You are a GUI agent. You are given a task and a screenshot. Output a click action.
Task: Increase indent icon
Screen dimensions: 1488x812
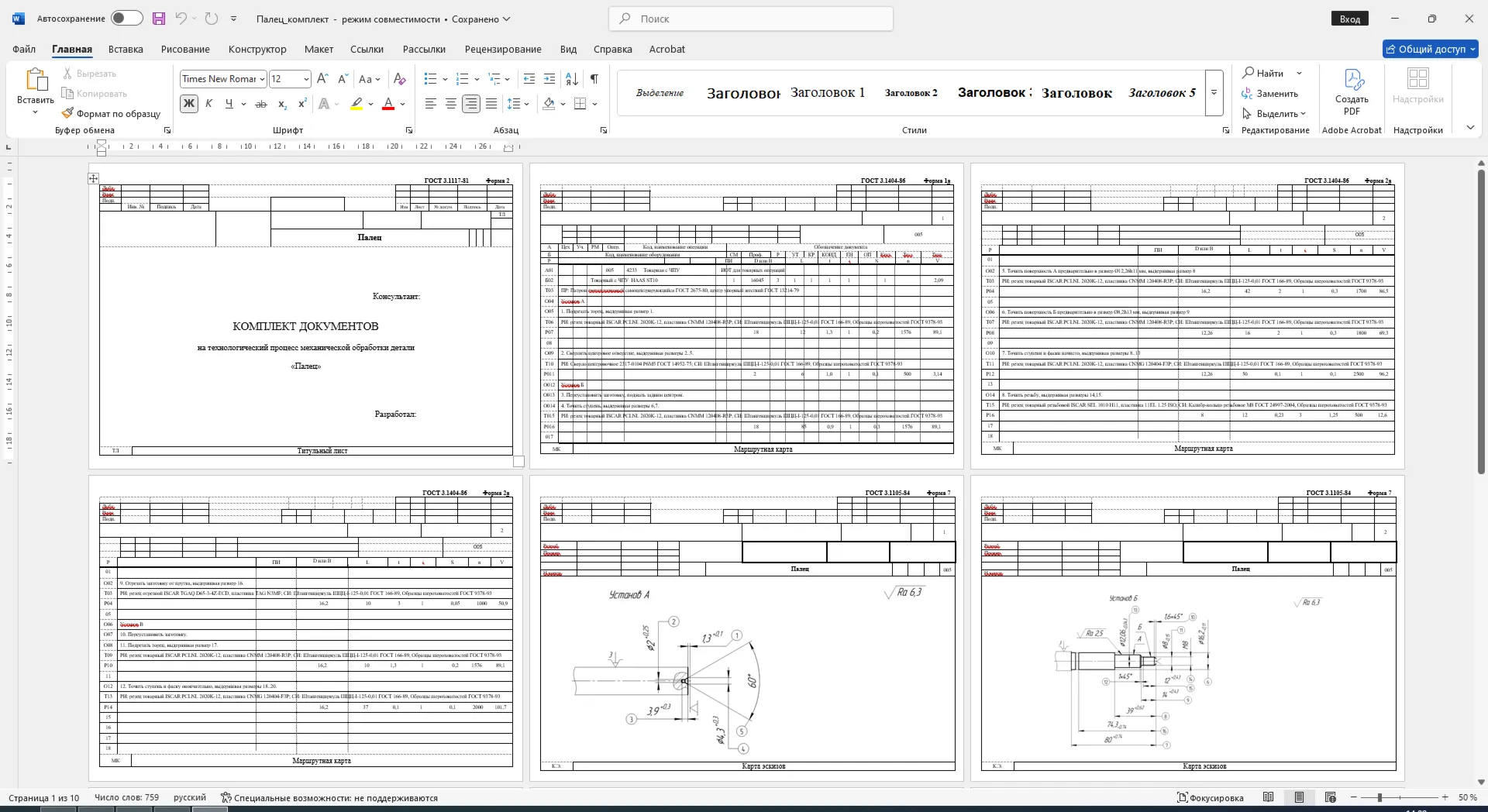(x=549, y=79)
